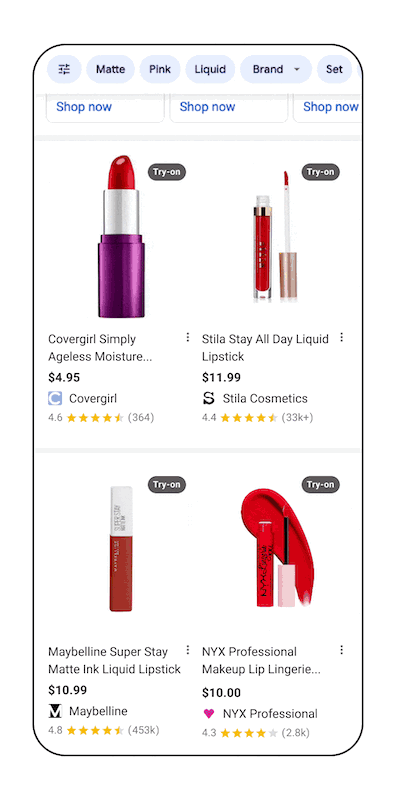Click the NYX Professional heart logo
Viewport: 395px width, 800px height.
tap(209, 713)
